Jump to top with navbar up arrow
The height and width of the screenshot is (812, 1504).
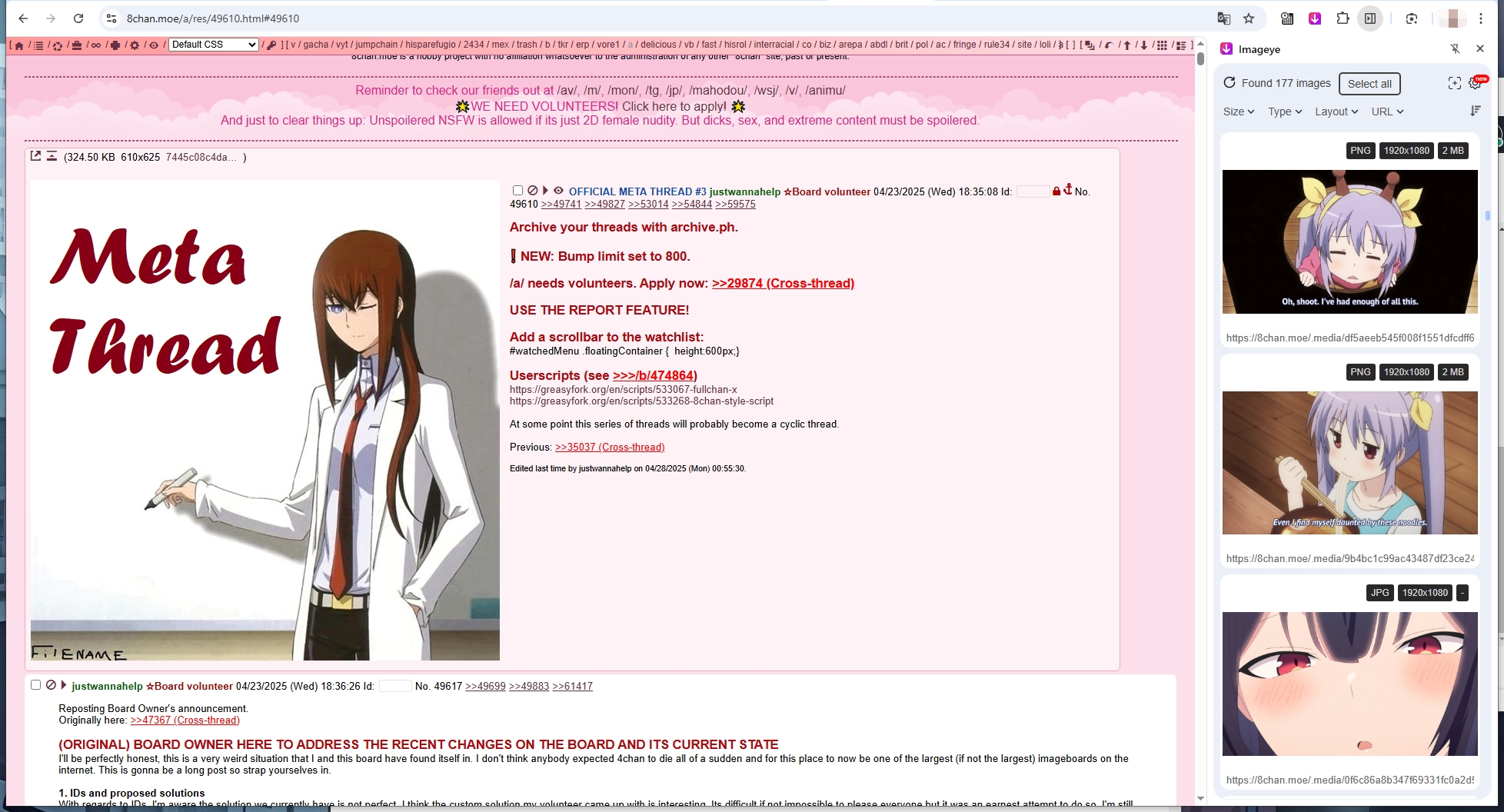pos(1127,45)
